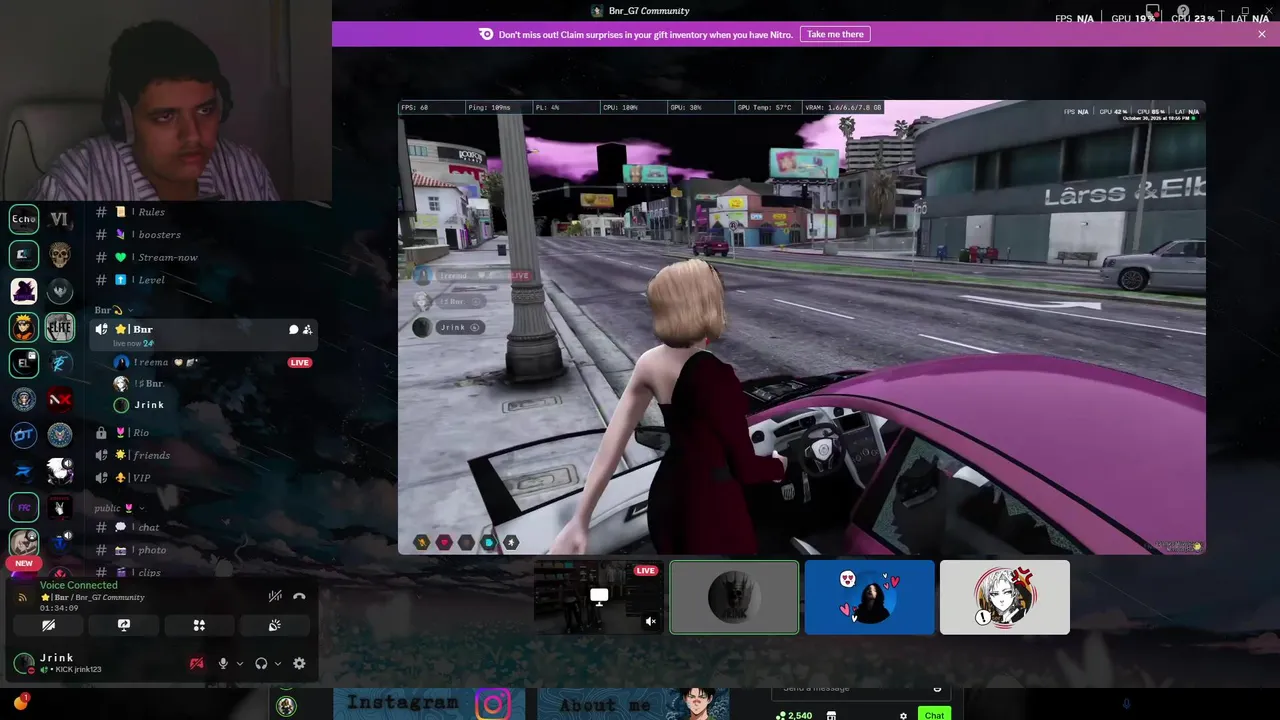Screen dimensions: 1280x720
Task: Open activities launcher icon
Action: click(x=199, y=625)
